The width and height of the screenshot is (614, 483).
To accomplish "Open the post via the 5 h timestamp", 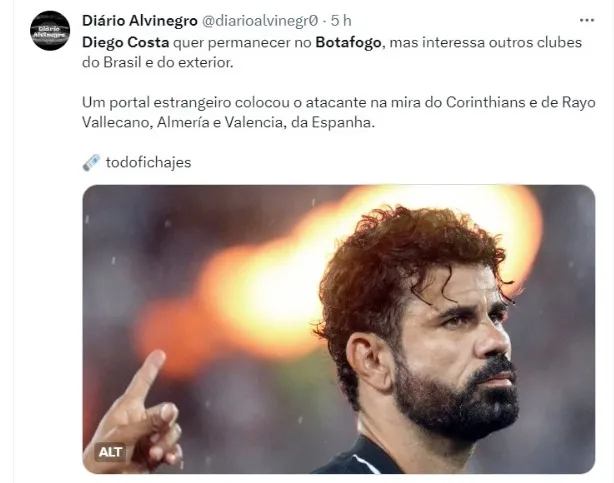I will point(341,21).
